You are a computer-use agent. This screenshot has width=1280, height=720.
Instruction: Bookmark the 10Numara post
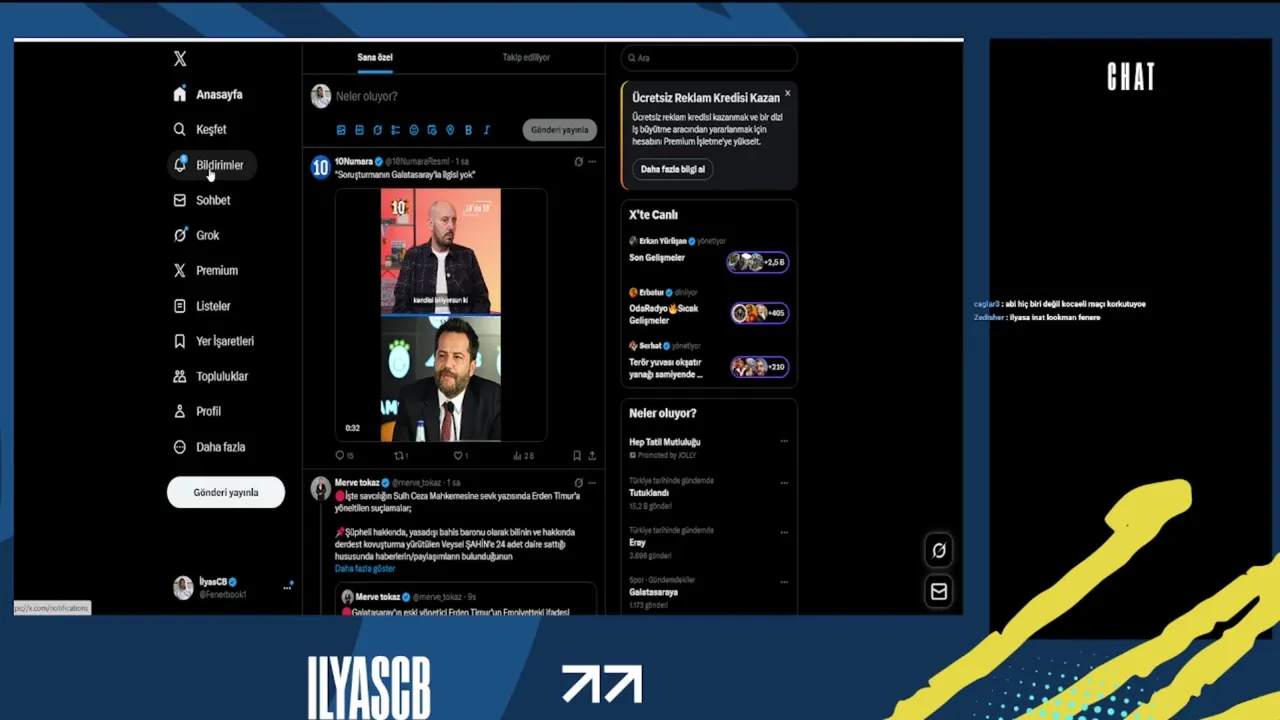577,455
